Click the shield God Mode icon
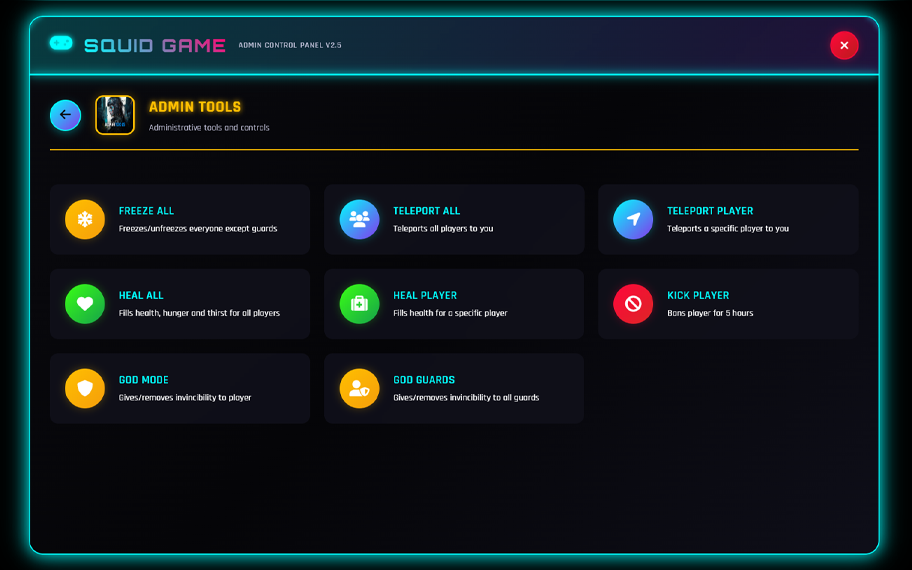The width and height of the screenshot is (912, 570). click(x=85, y=388)
